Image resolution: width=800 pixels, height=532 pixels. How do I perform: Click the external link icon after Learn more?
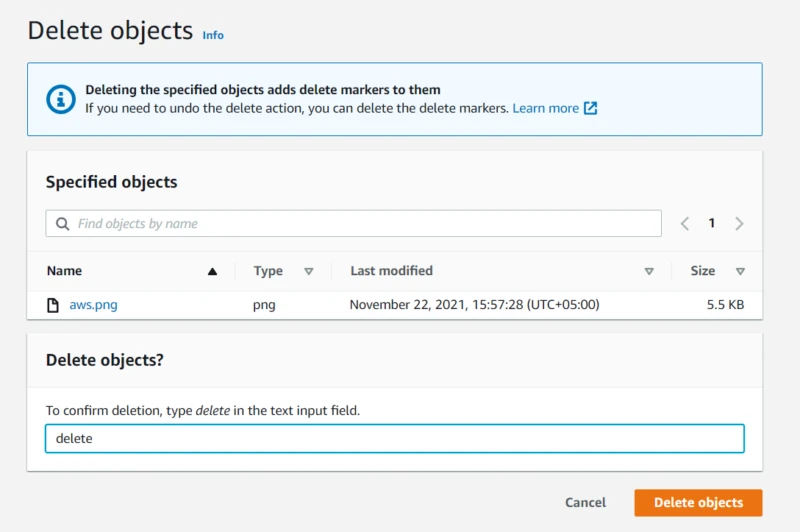click(590, 108)
